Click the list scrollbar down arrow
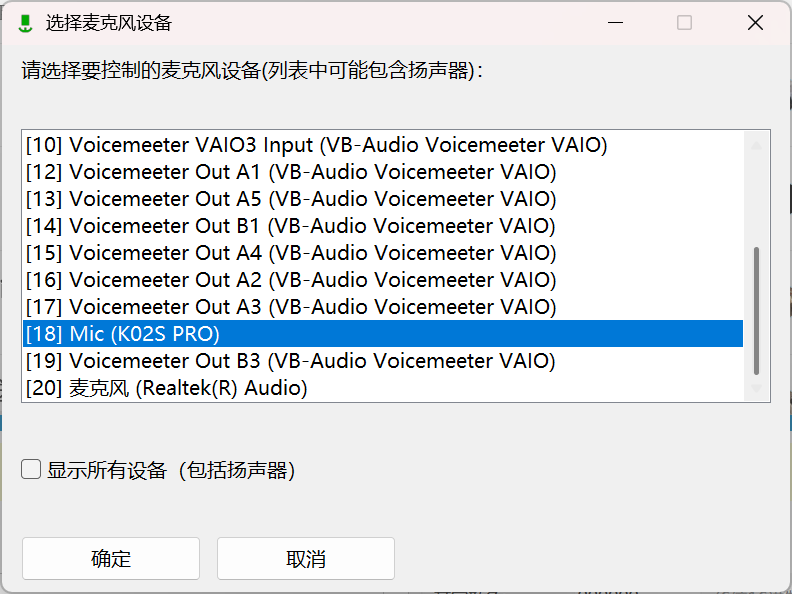This screenshot has width=792, height=594. pos(756,388)
